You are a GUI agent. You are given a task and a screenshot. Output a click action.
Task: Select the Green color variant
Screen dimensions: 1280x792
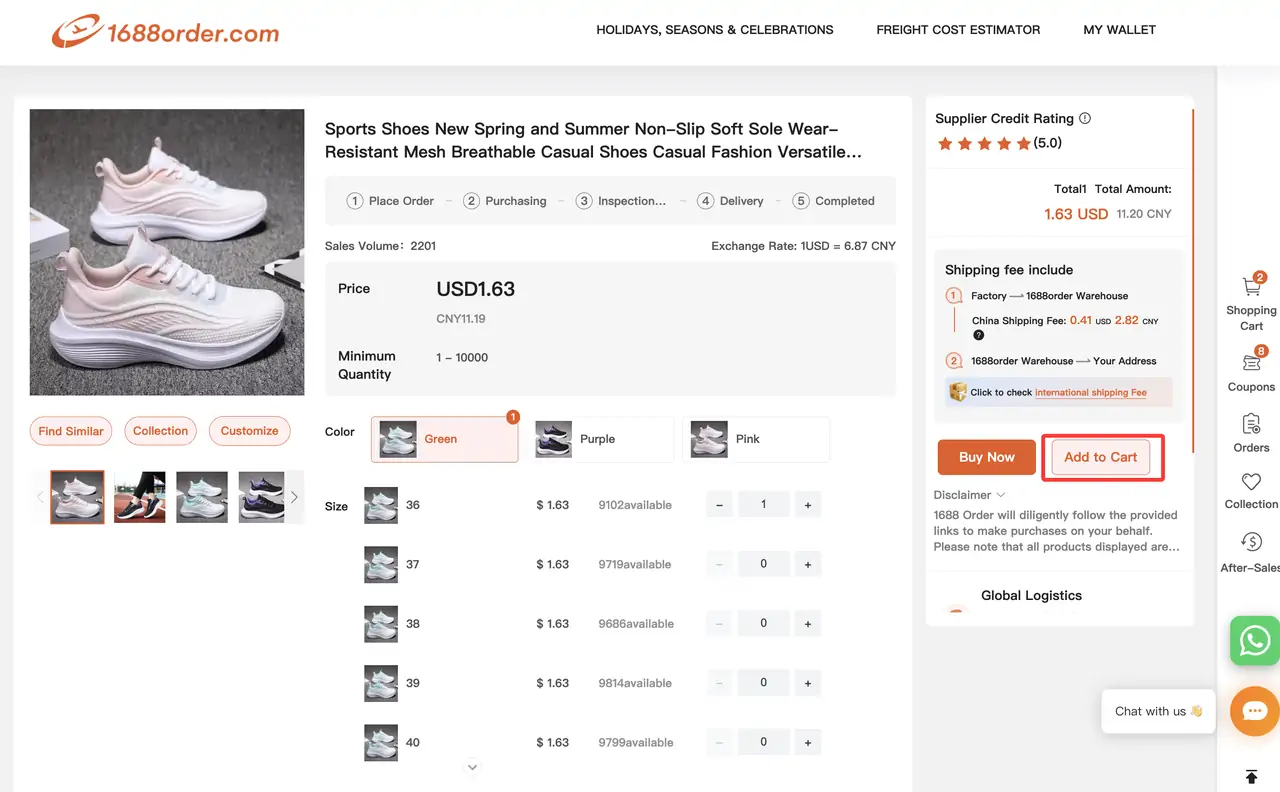click(x=443, y=439)
